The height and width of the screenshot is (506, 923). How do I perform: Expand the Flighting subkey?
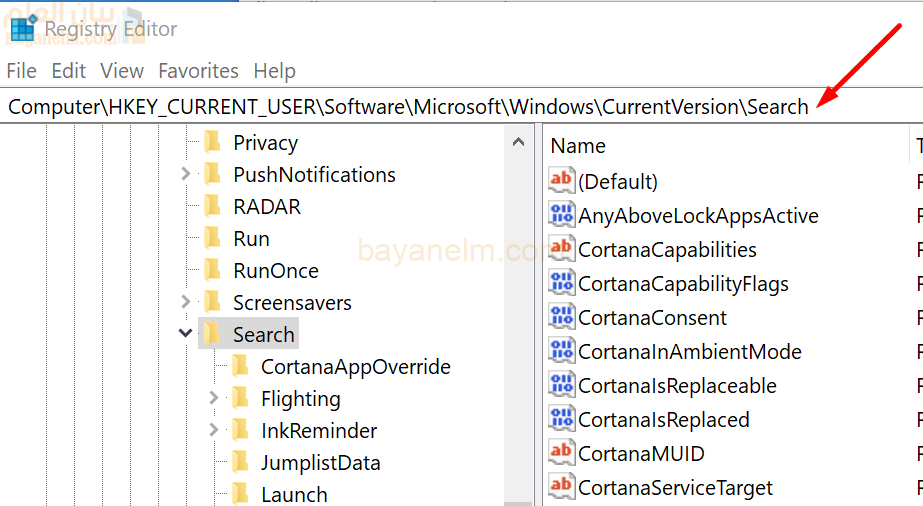[214, 398]
